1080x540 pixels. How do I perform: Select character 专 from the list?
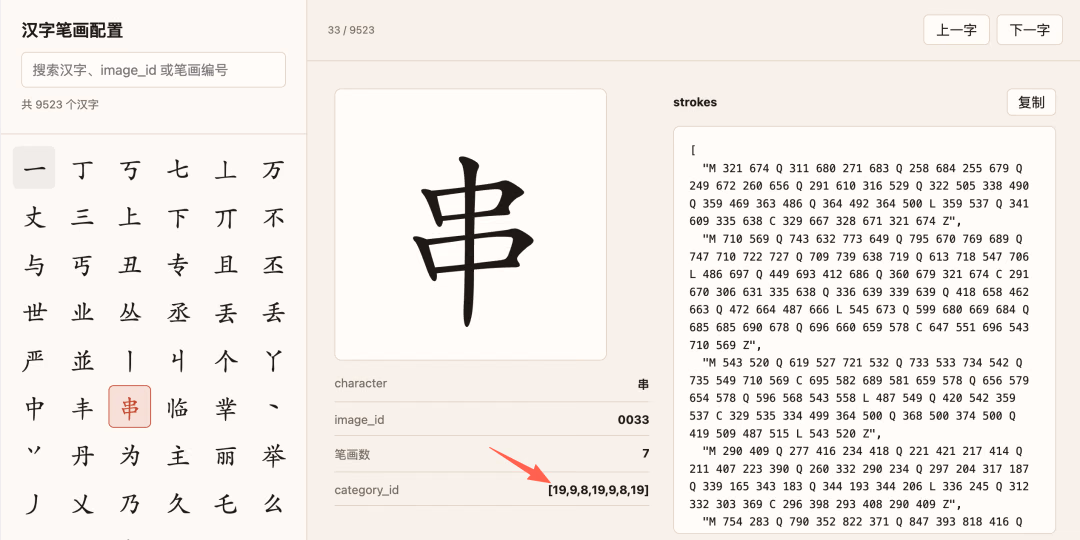[178, 264]
